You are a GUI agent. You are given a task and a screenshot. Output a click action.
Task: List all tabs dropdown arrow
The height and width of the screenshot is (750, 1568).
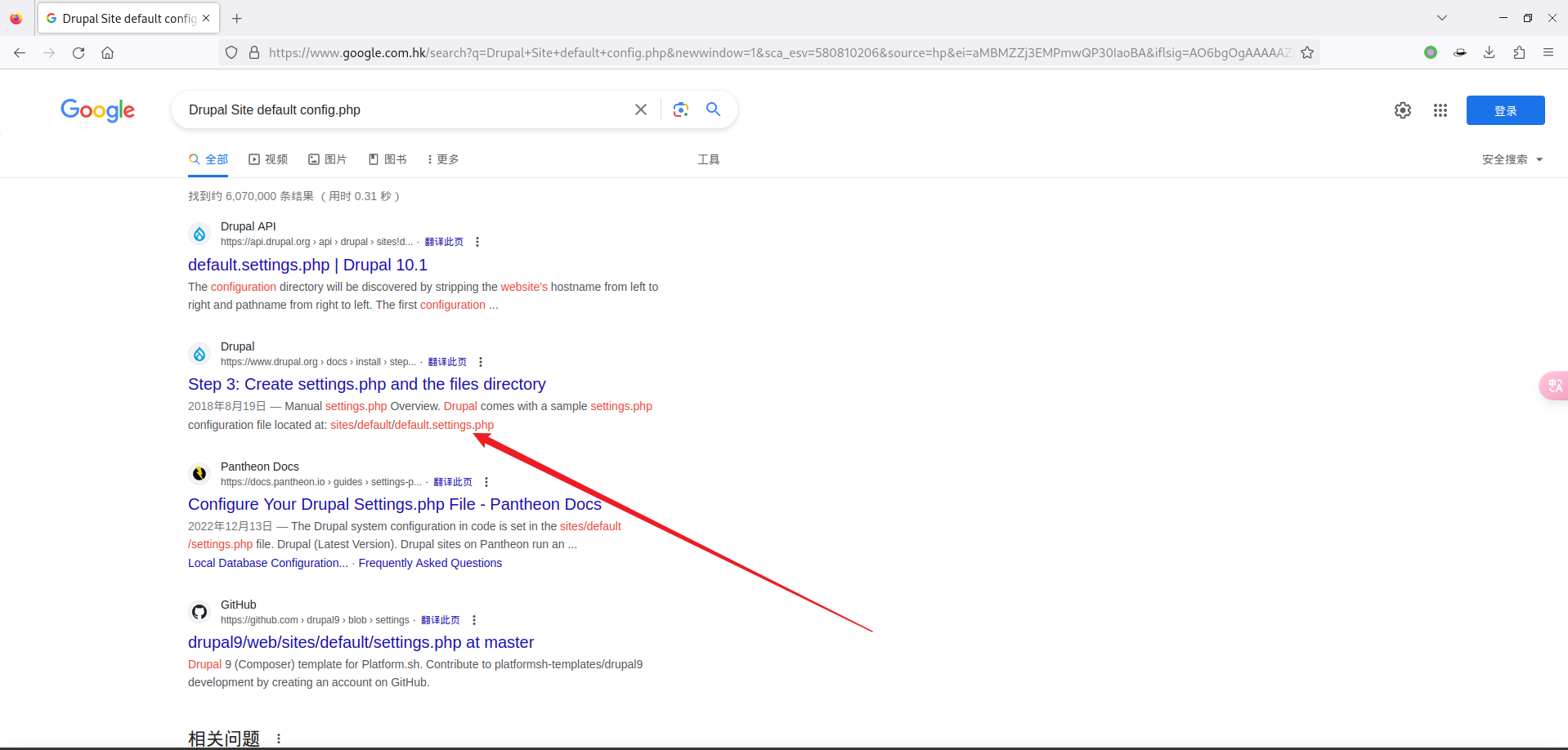point(1442,18)
